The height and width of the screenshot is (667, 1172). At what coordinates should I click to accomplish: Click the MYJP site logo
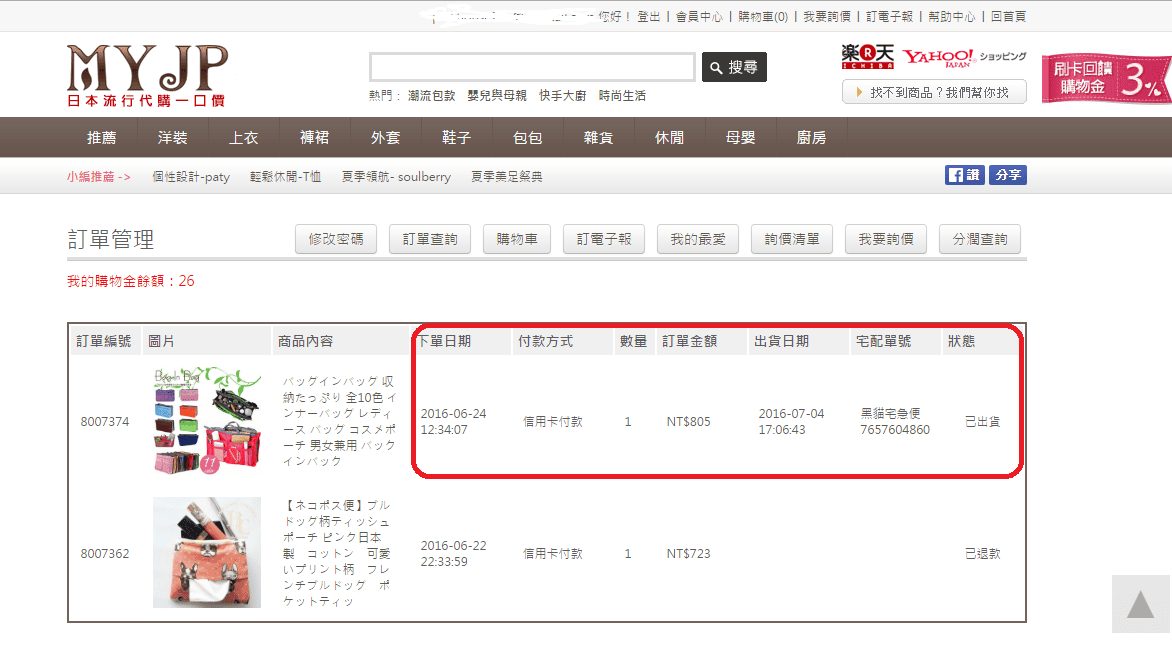tap(147, 76)
